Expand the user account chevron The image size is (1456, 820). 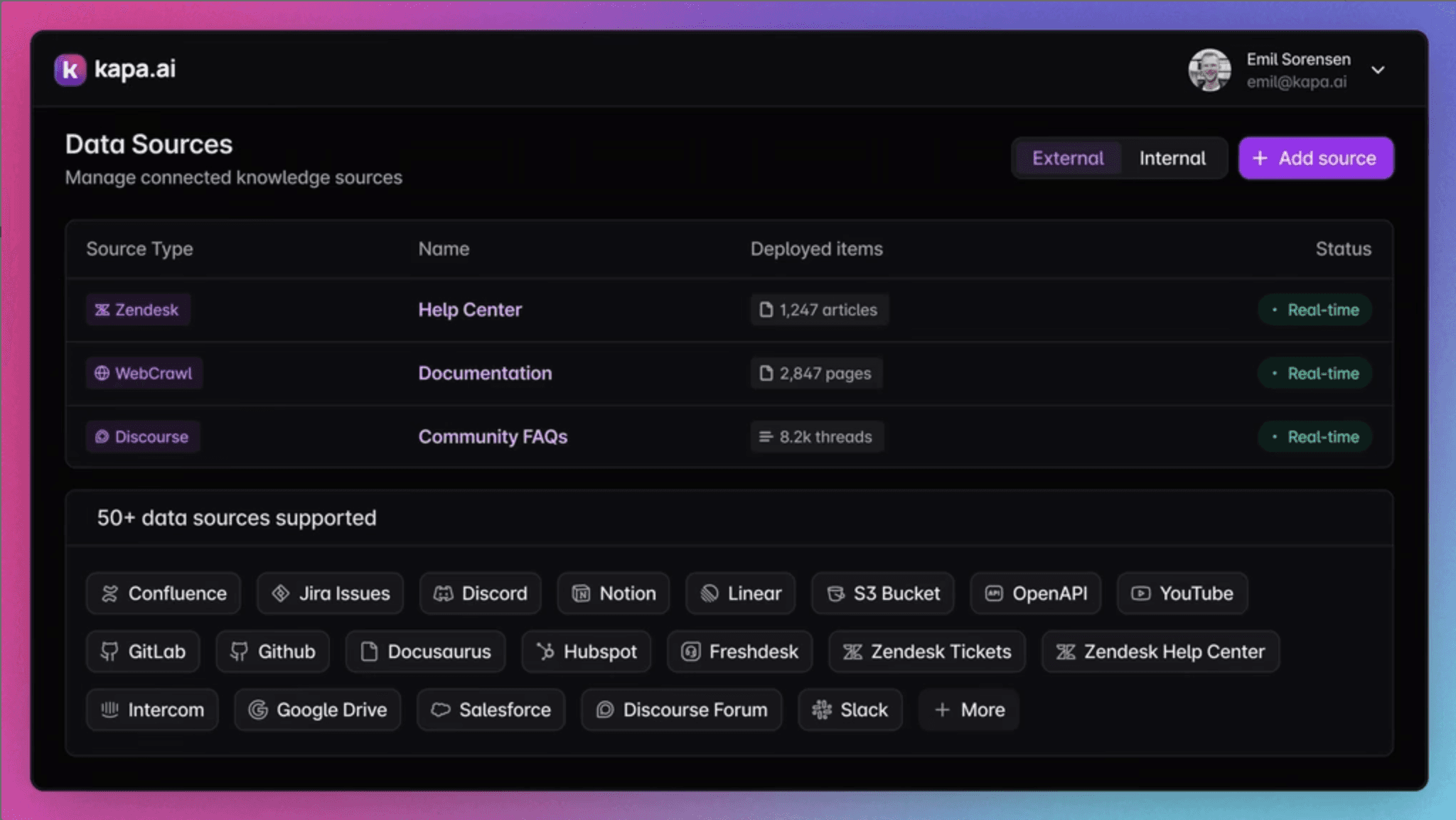point(1378,70)
